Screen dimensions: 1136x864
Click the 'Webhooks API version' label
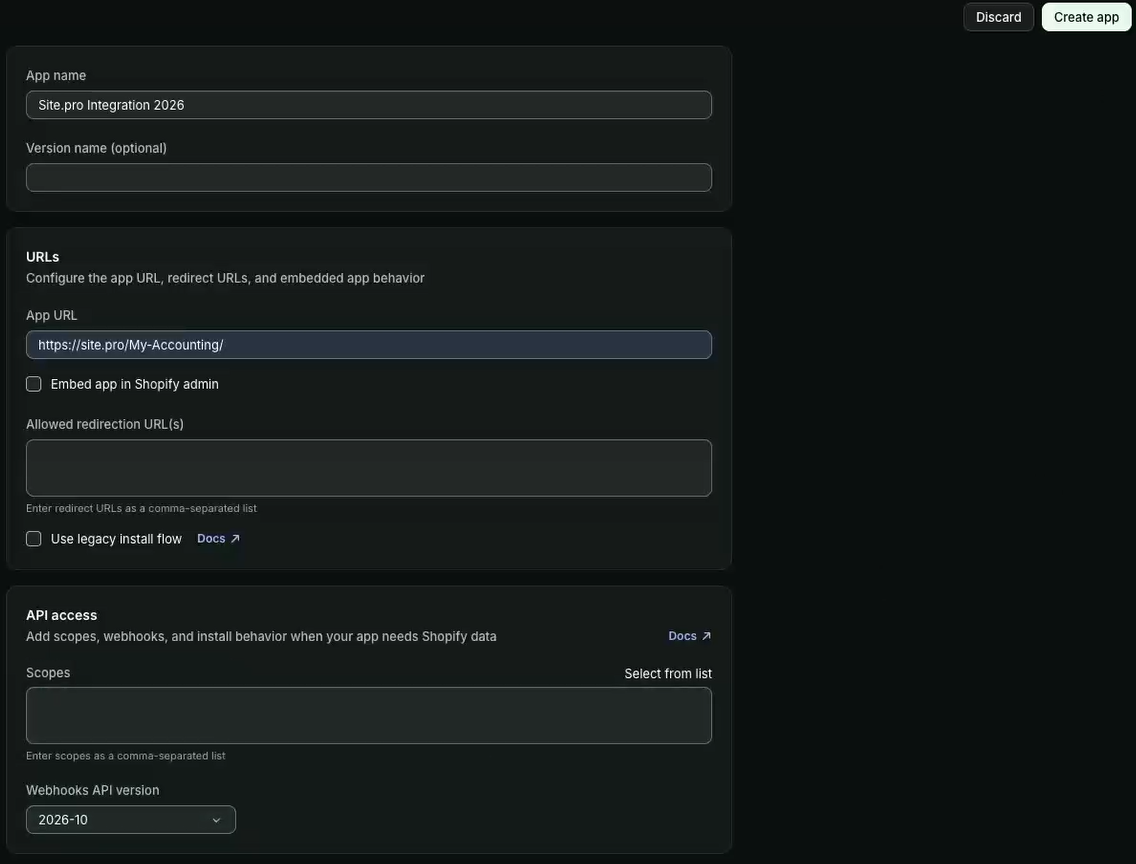coord(93,791)
